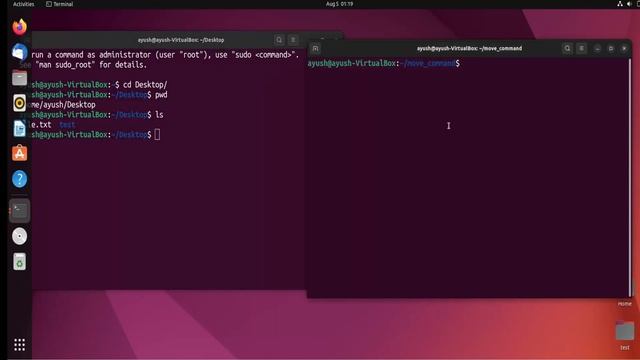640x360 pixels.
Task: Click the Desktop terminal title bar text
Action: 181,40
